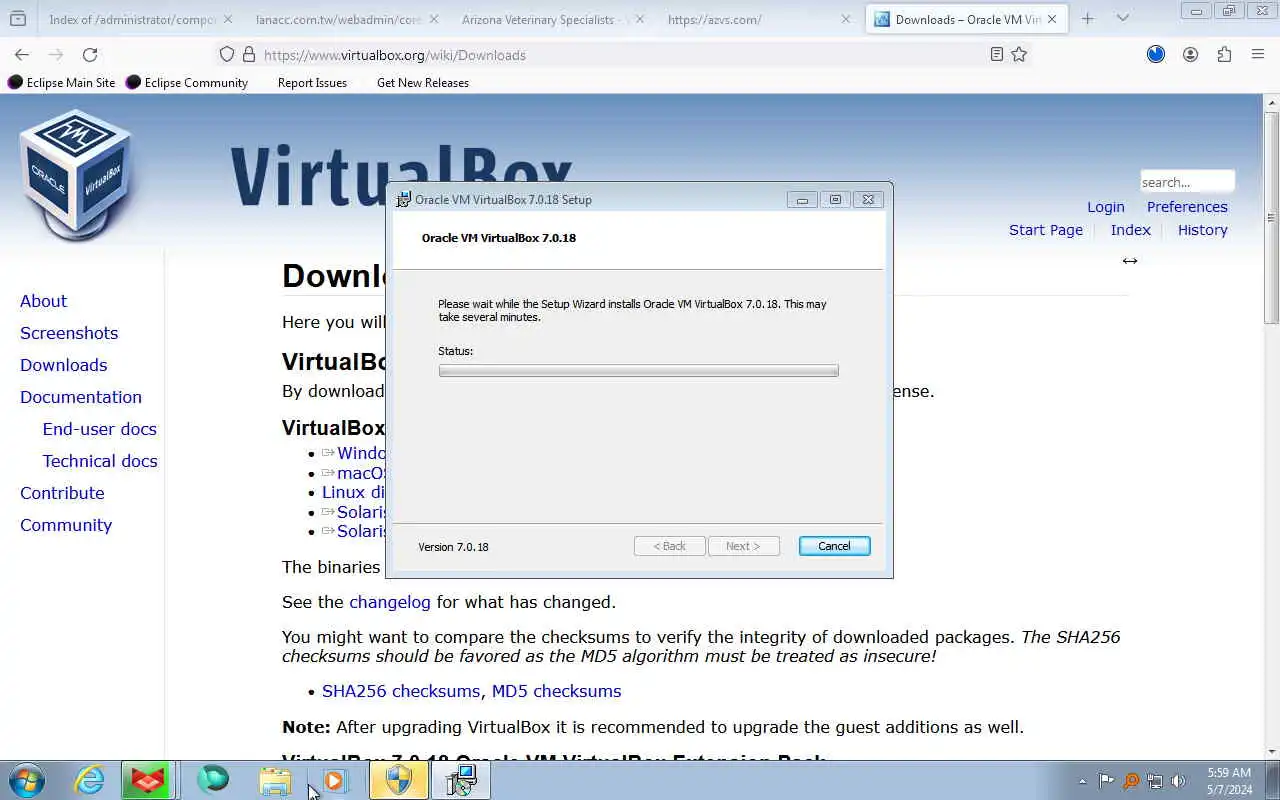Click the installation status progress bar
The height and width of the screenshot is (800, 1280).
point(638,371)
